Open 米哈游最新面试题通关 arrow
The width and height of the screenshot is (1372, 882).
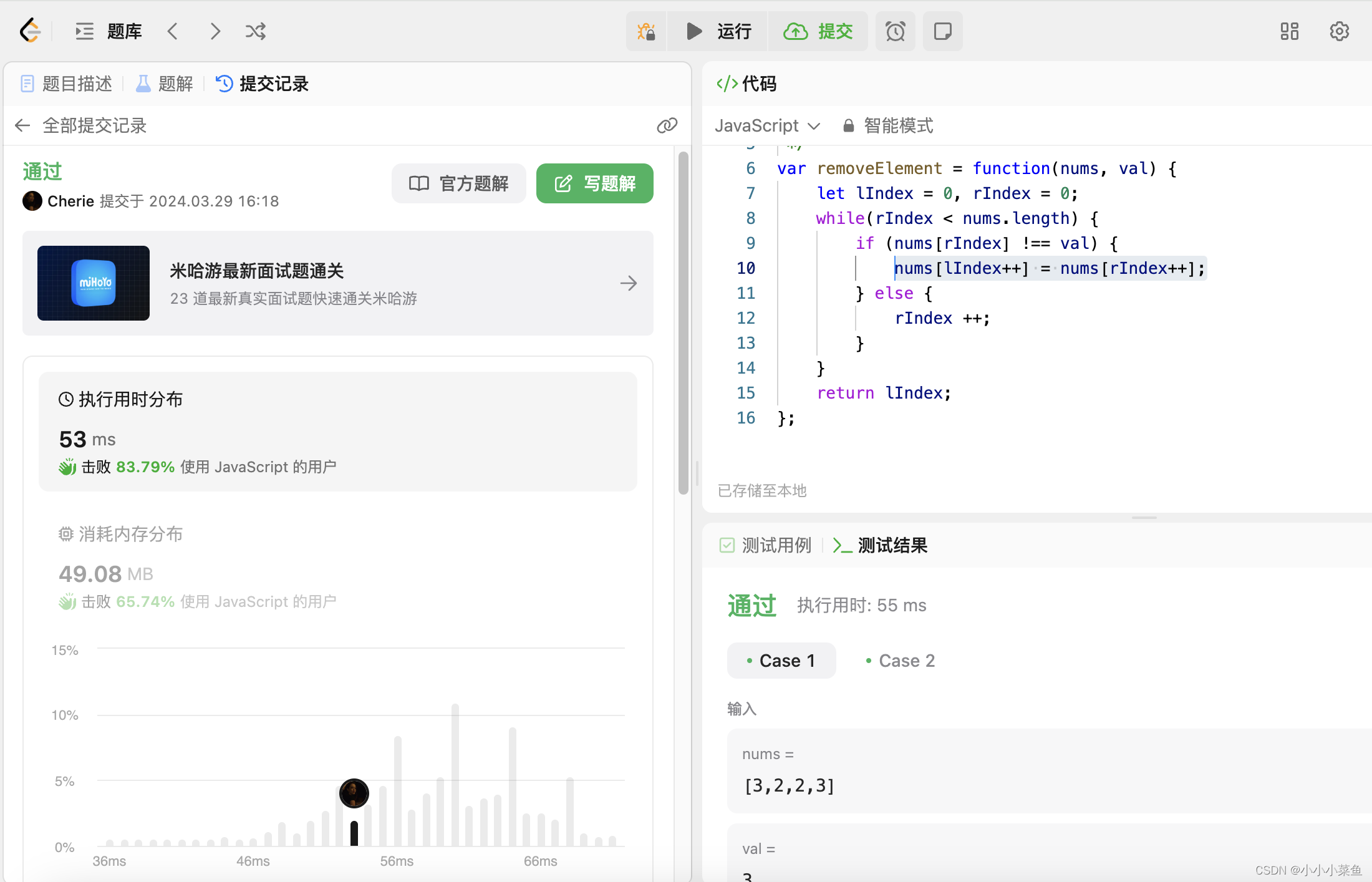click(629, 283)
